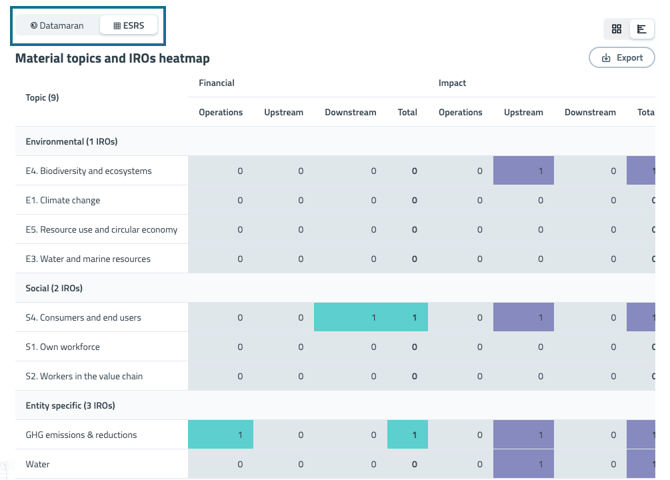Click the Datamaran logo icon in toggle
The image size is (670, 480).
click(x=34, y=25)
